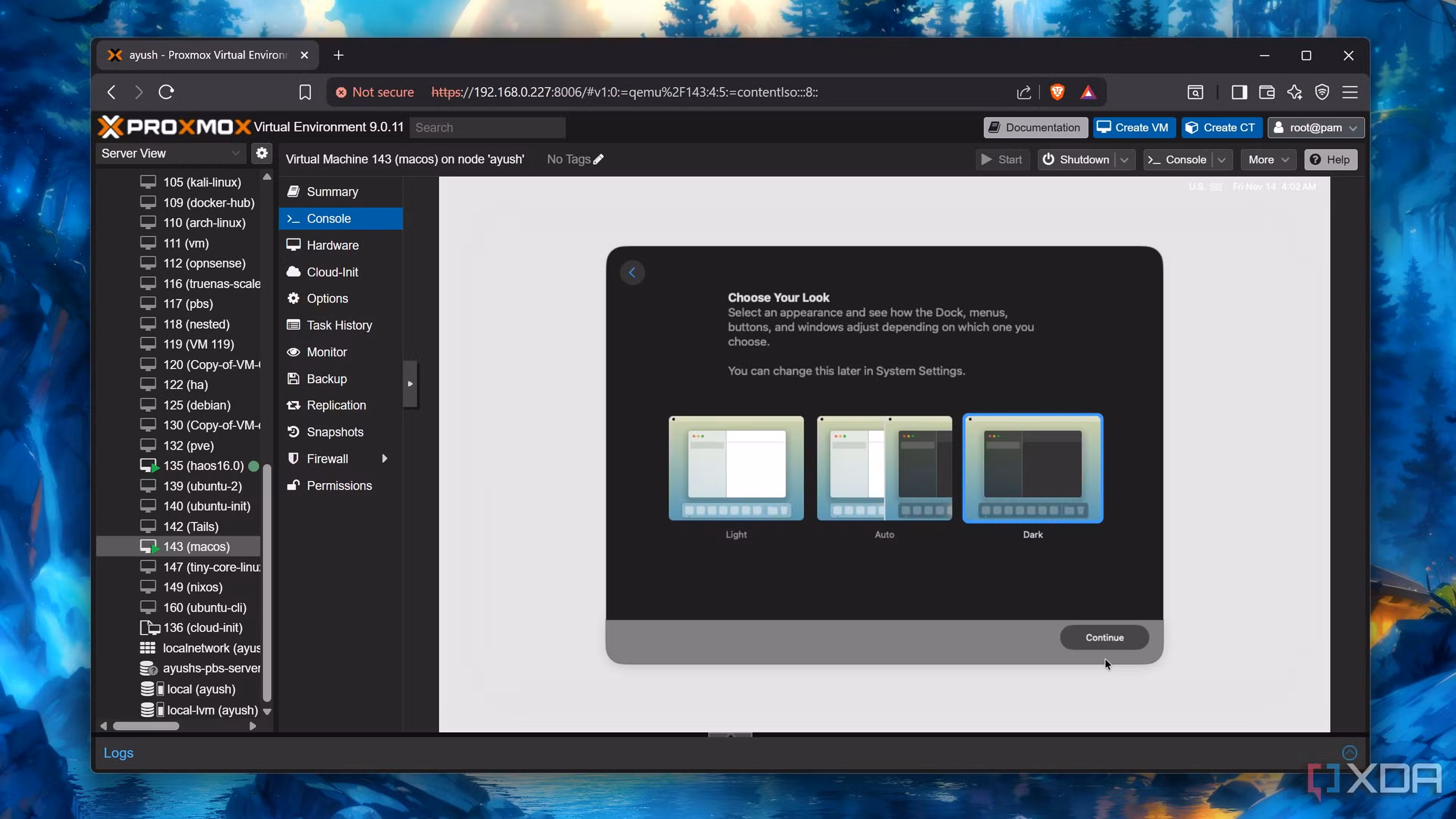Click the tree horizontal scrollbar thumb
1456x819 pixels.
[146, 726]
